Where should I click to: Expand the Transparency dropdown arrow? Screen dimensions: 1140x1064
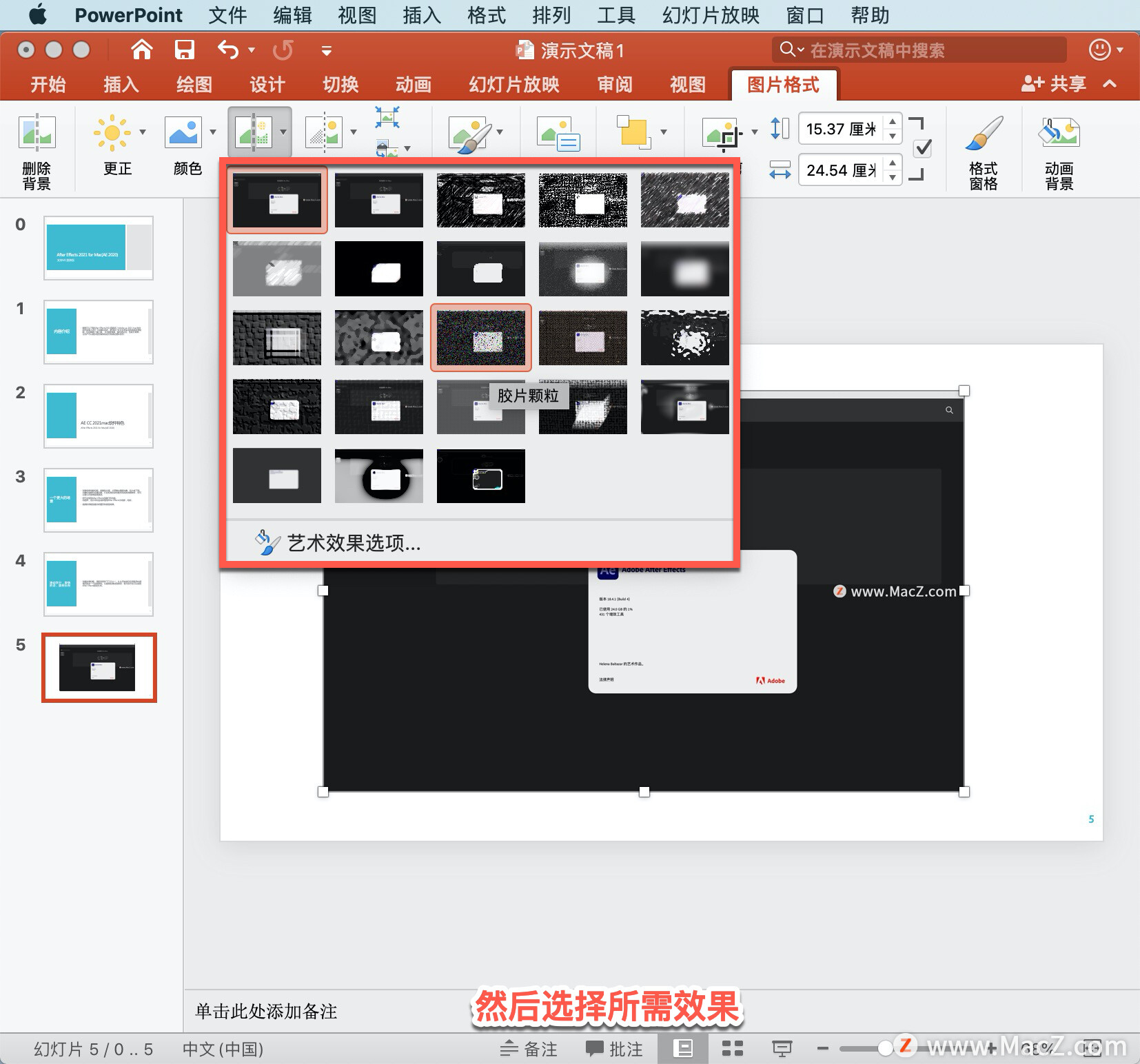tap(354, 132)
